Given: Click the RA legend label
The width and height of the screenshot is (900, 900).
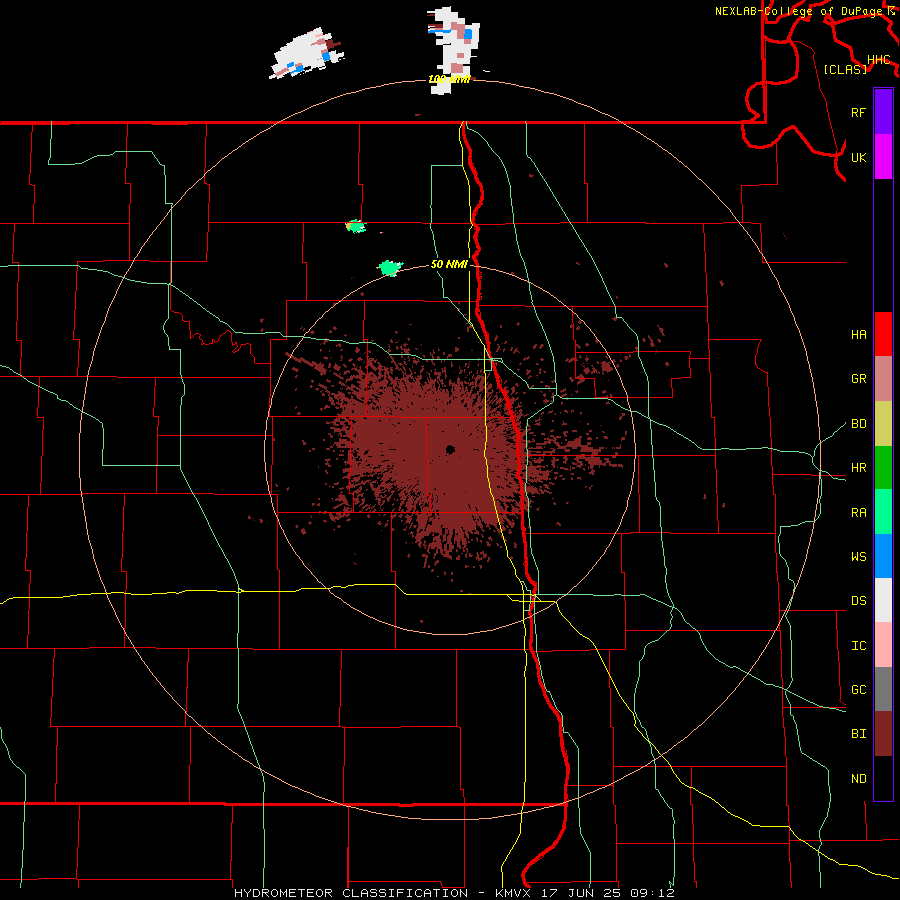Looking at the screenshot, I should [x=858, y=513].
